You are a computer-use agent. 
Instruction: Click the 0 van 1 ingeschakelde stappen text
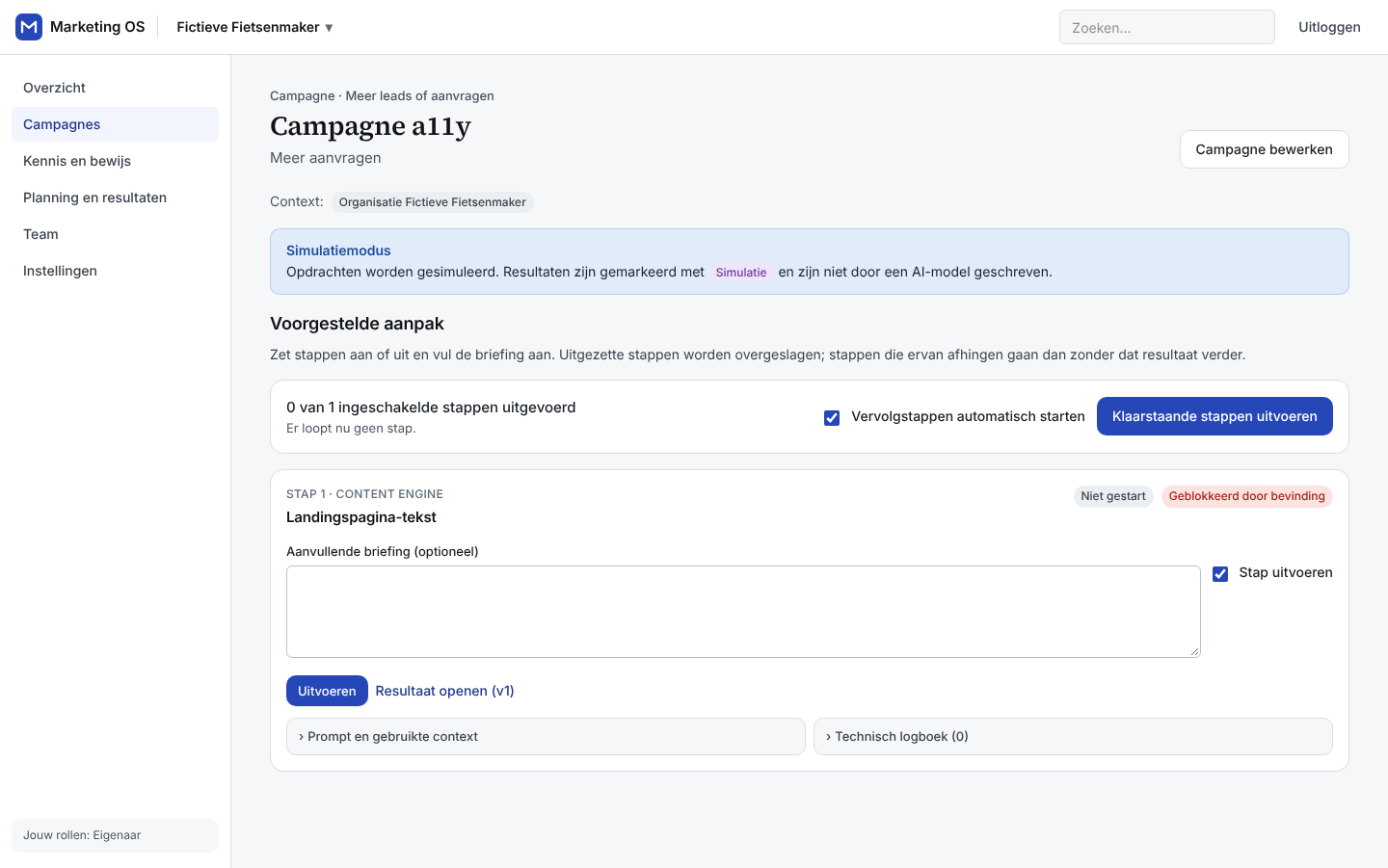(431, 408)
